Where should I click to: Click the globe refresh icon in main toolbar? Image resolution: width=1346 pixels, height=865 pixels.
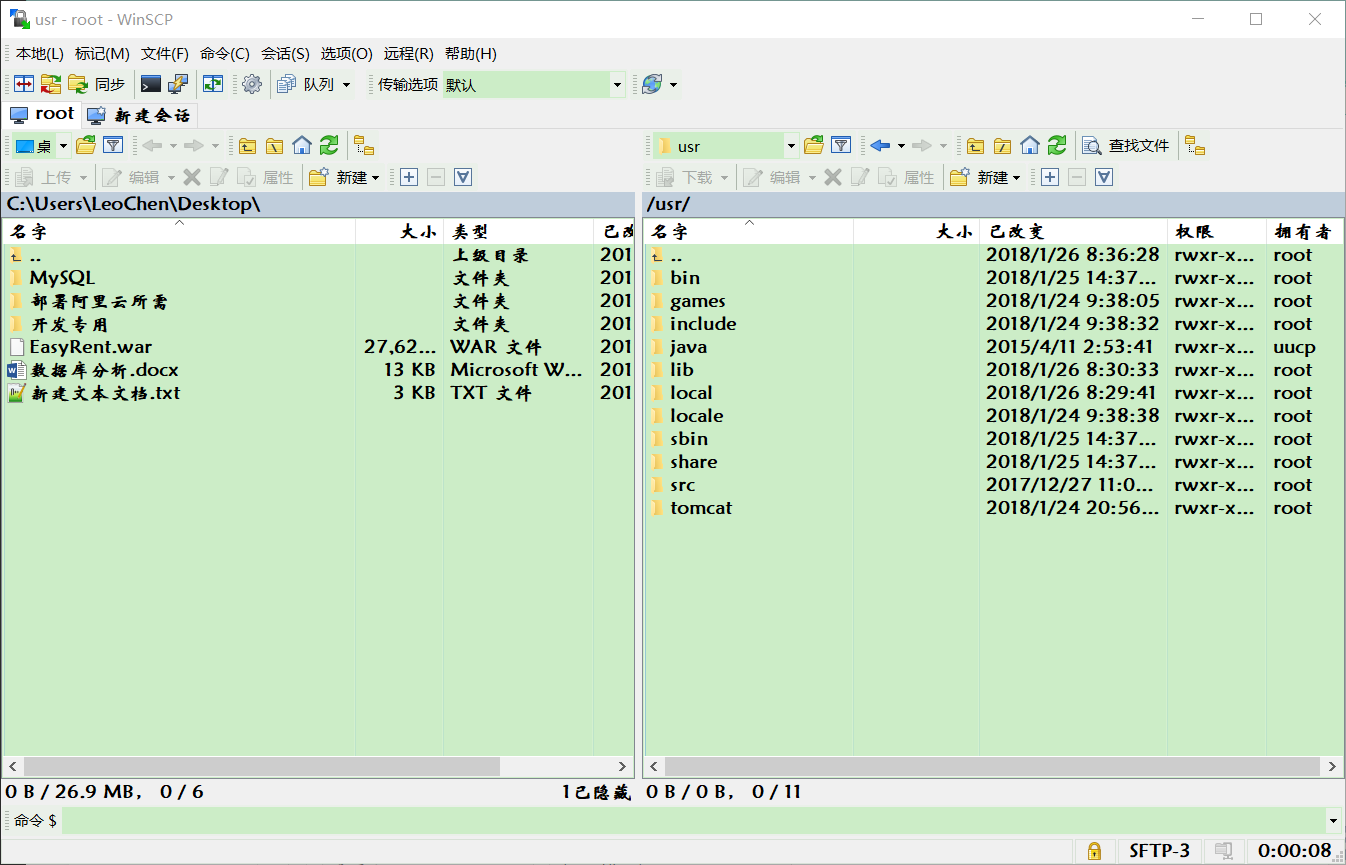pyautogui.click(x=652, y=85)
